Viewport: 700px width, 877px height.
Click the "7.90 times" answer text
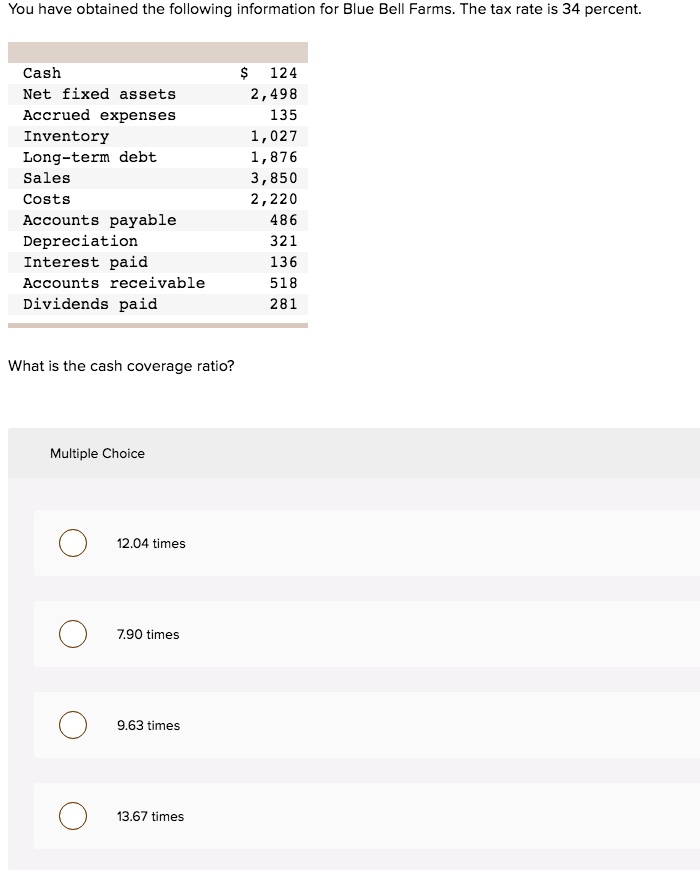pos(148,634)
